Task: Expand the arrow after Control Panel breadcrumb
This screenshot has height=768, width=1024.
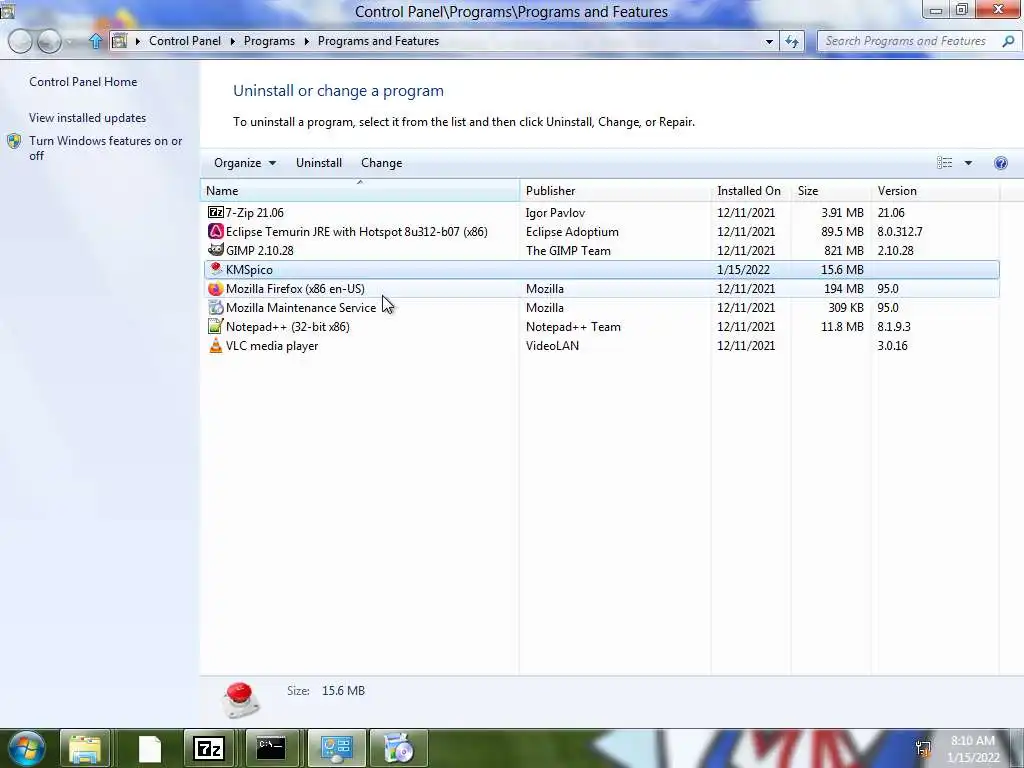Action: click(x=232, y=41)
